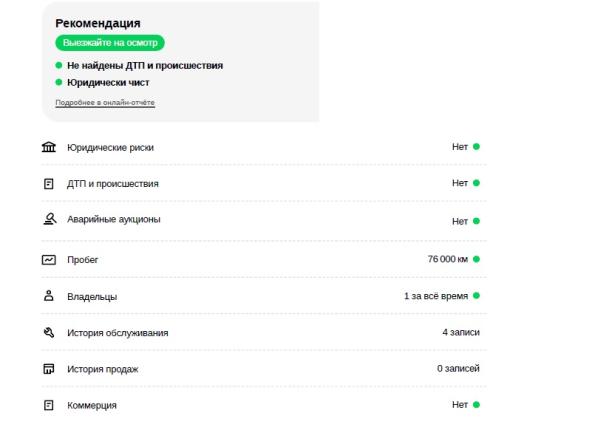595x447 pixels.
Task: Click the green Выезжайте на осмотр badge
Action: click(110, 43)
